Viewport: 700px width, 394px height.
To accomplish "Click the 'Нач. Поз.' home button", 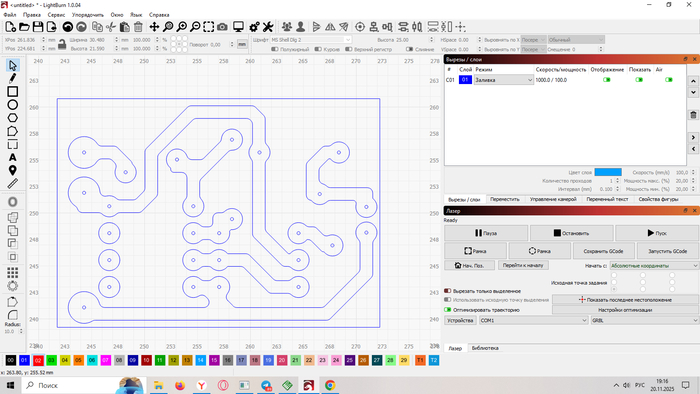I will point(469,265).
